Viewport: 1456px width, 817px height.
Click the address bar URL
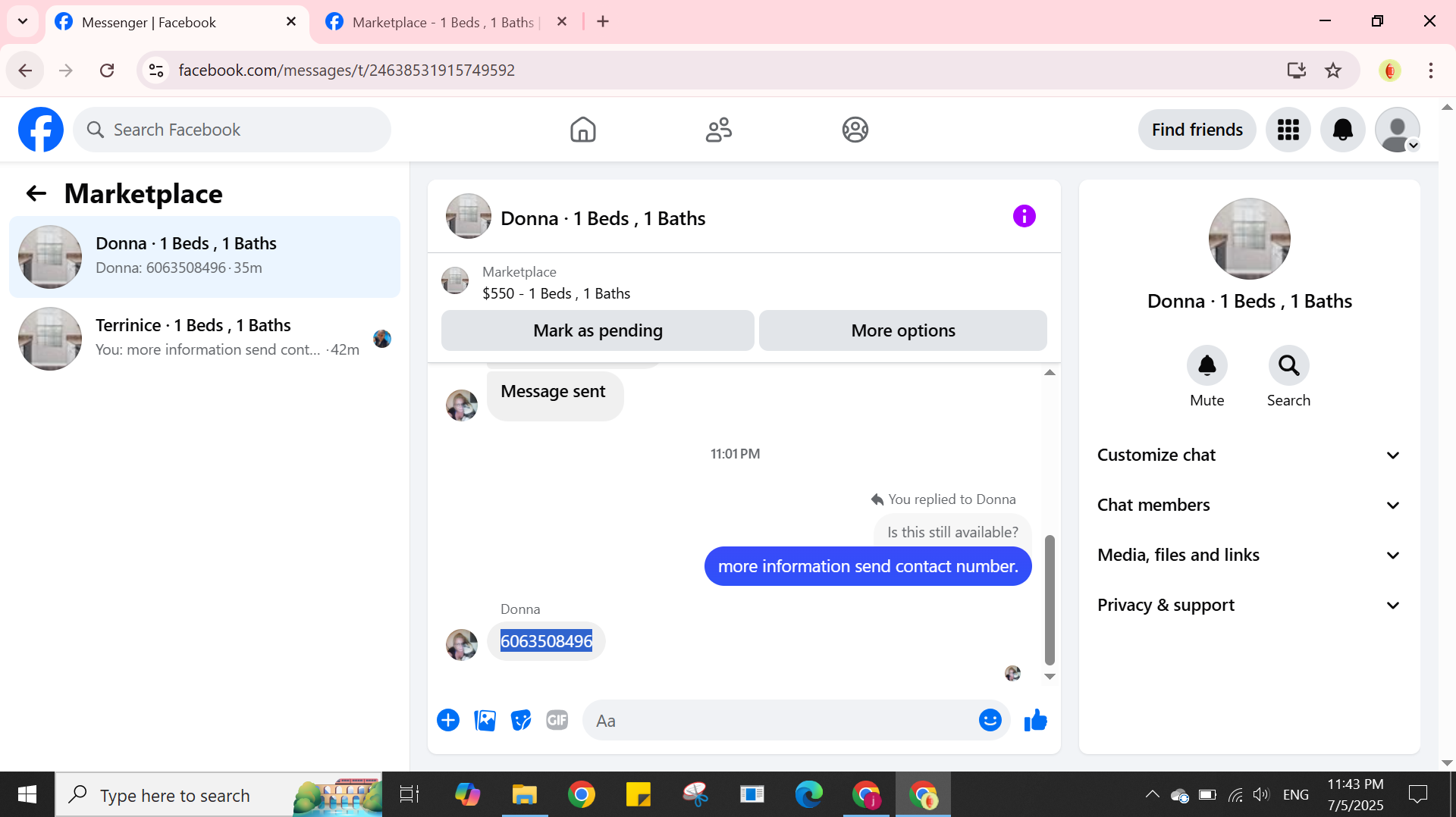[347, 70]
